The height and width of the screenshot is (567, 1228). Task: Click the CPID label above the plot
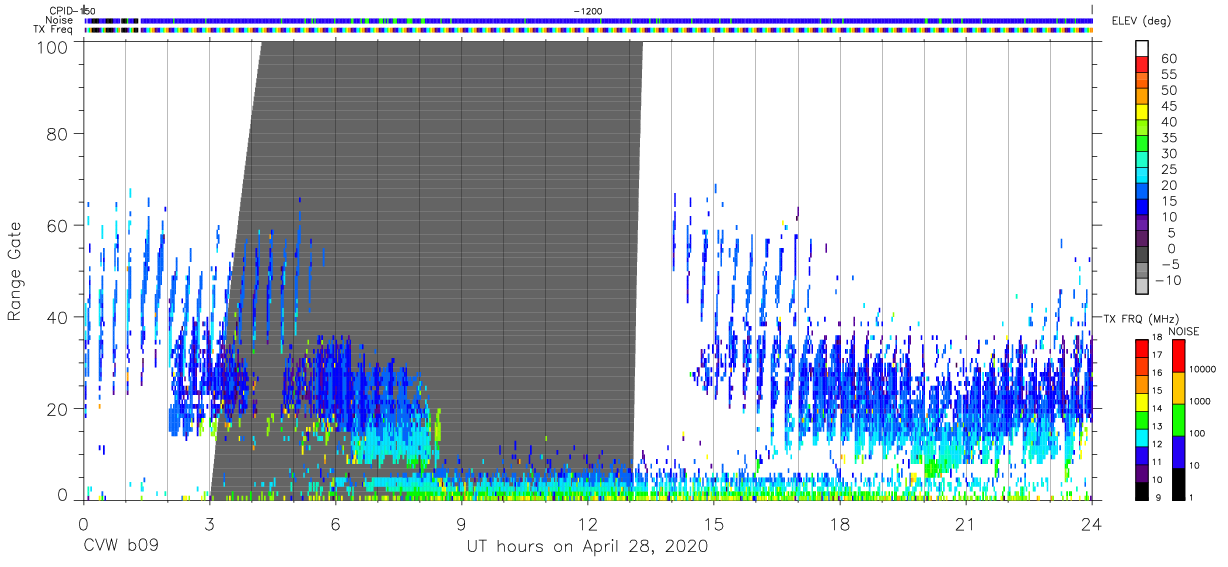(61, 10)
